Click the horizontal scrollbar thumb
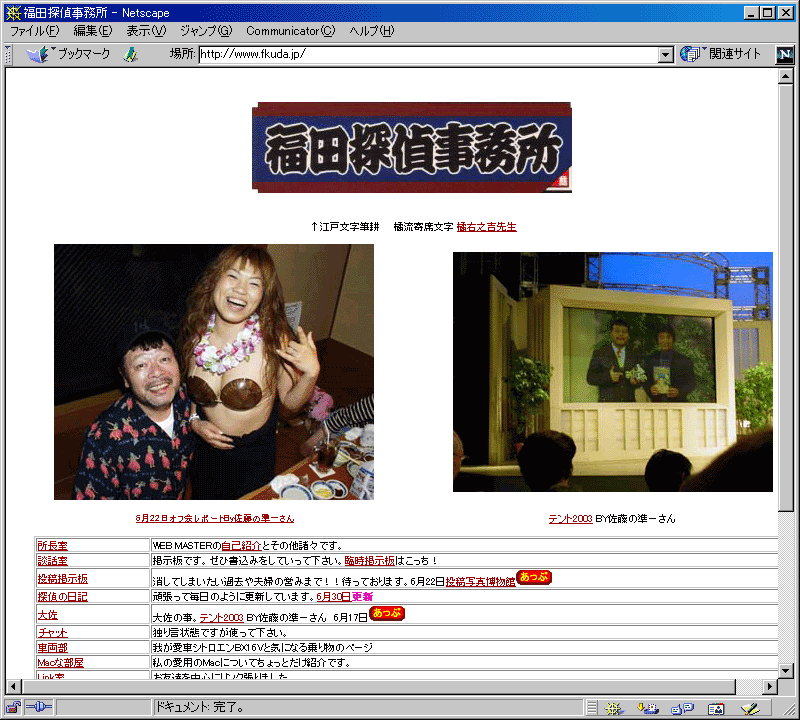This screenshot has width=800, height=720. click(x=378, y=686)
